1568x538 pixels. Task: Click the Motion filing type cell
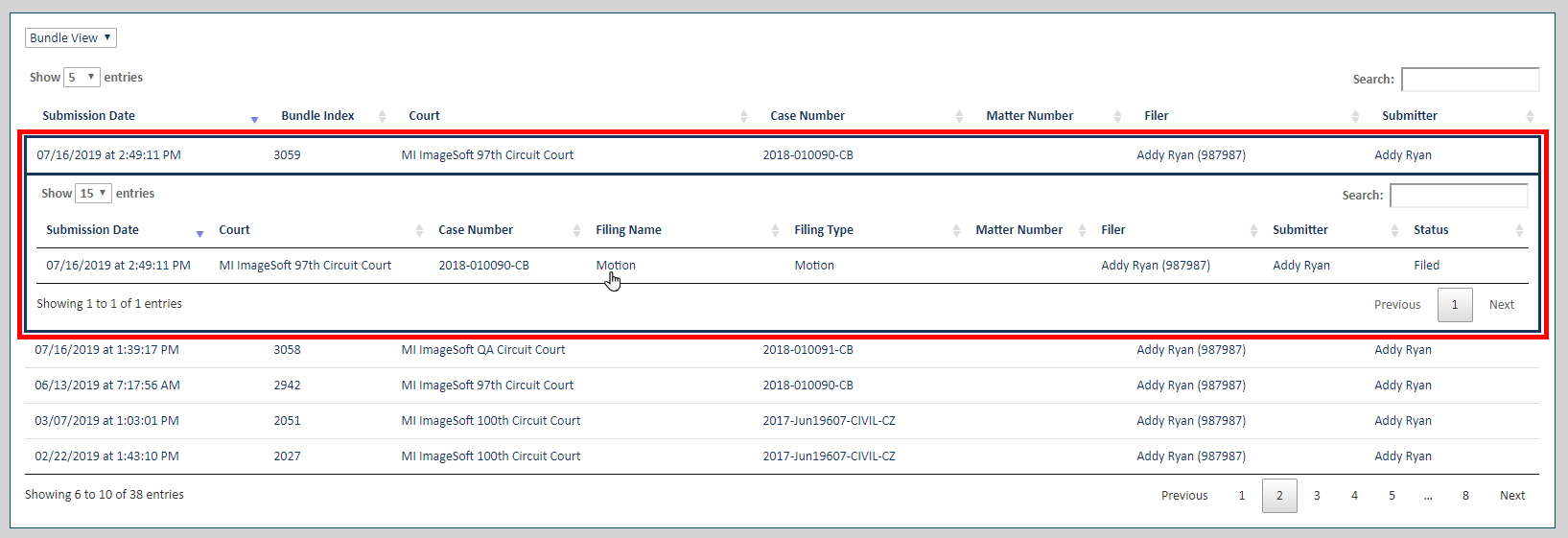[x=814, y=266]
